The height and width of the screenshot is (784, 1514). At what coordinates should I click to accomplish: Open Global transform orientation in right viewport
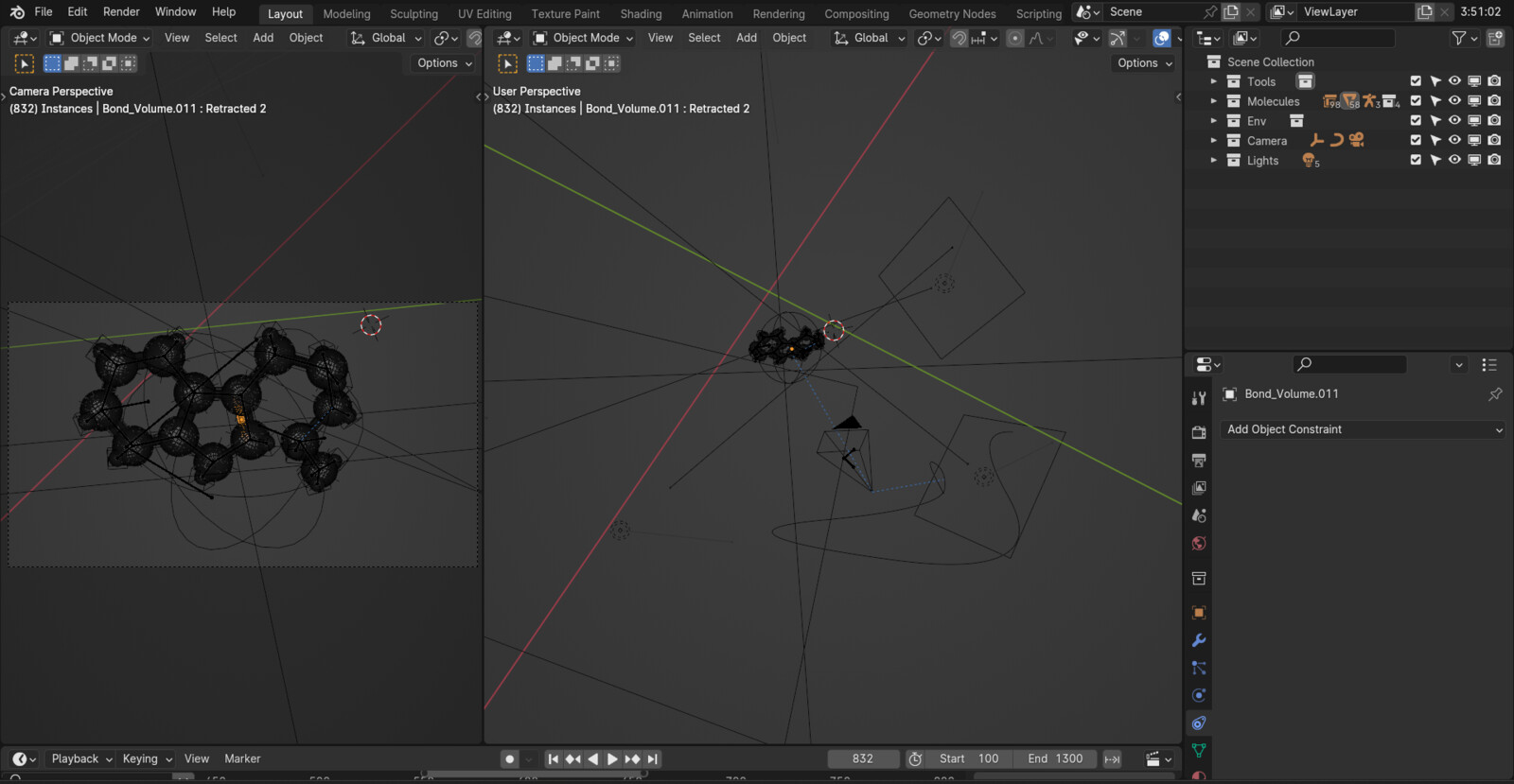(869, 38)
